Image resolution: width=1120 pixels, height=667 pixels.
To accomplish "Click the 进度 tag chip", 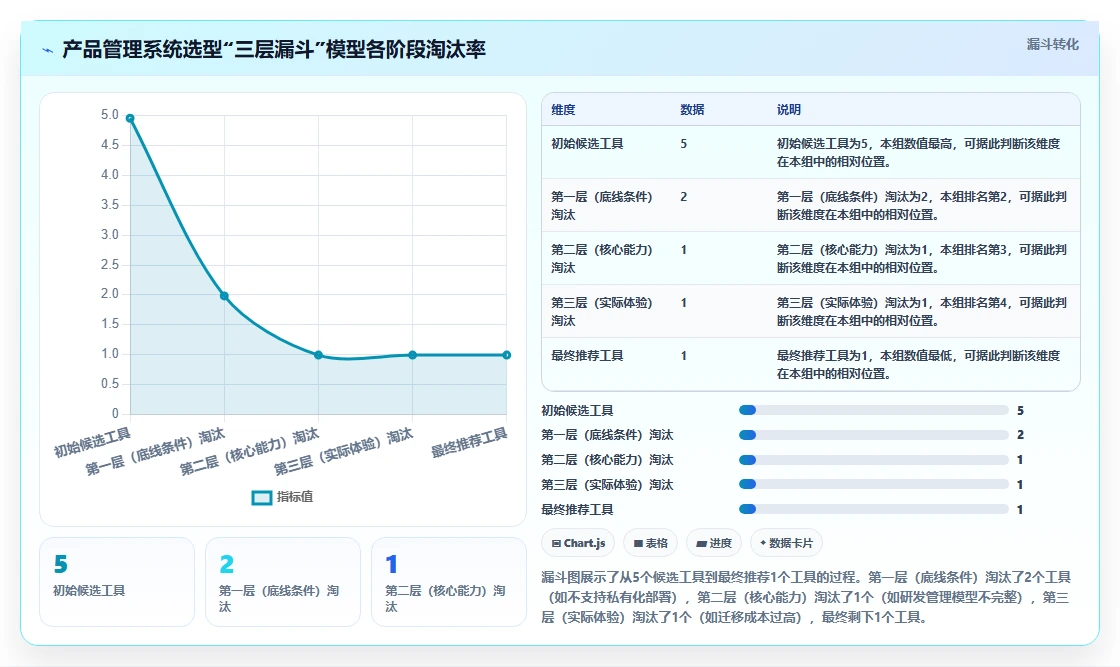I will [x=714, y=543].
